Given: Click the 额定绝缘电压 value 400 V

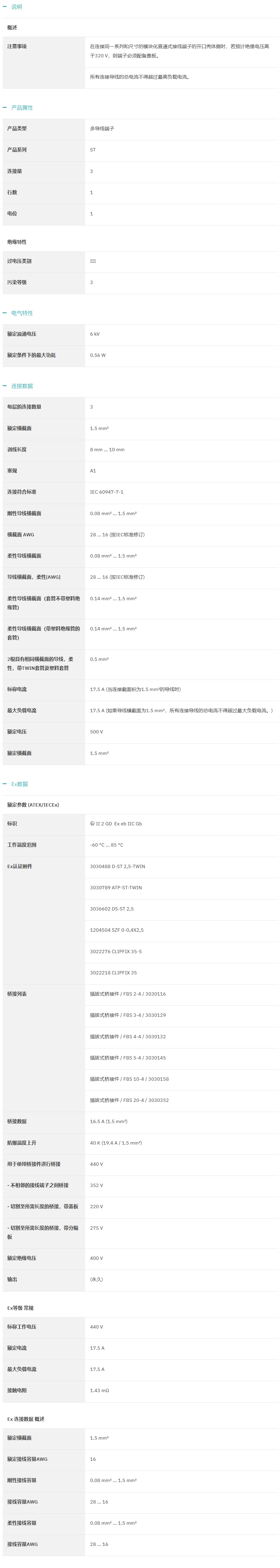Looking at the screenshot, I should click(97, 1258).
